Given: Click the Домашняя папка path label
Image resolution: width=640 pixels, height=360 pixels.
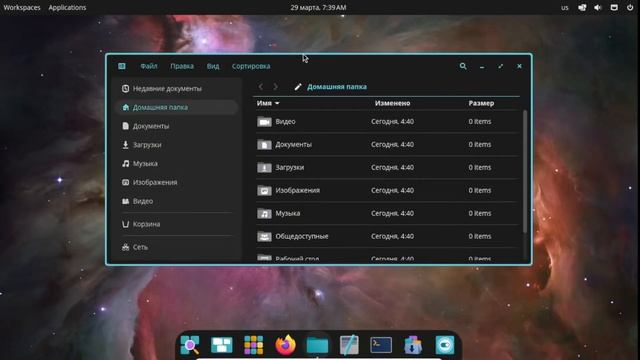Looking at the screenshot, I should 337,87.
